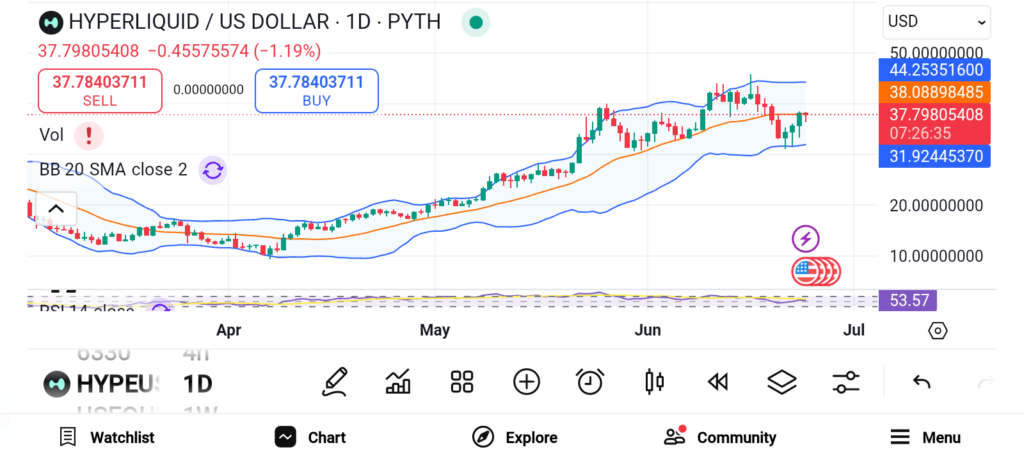This screenshot has height=461, width=1024.
Task: Open the indicators chart icon
Action: [398, 382]
